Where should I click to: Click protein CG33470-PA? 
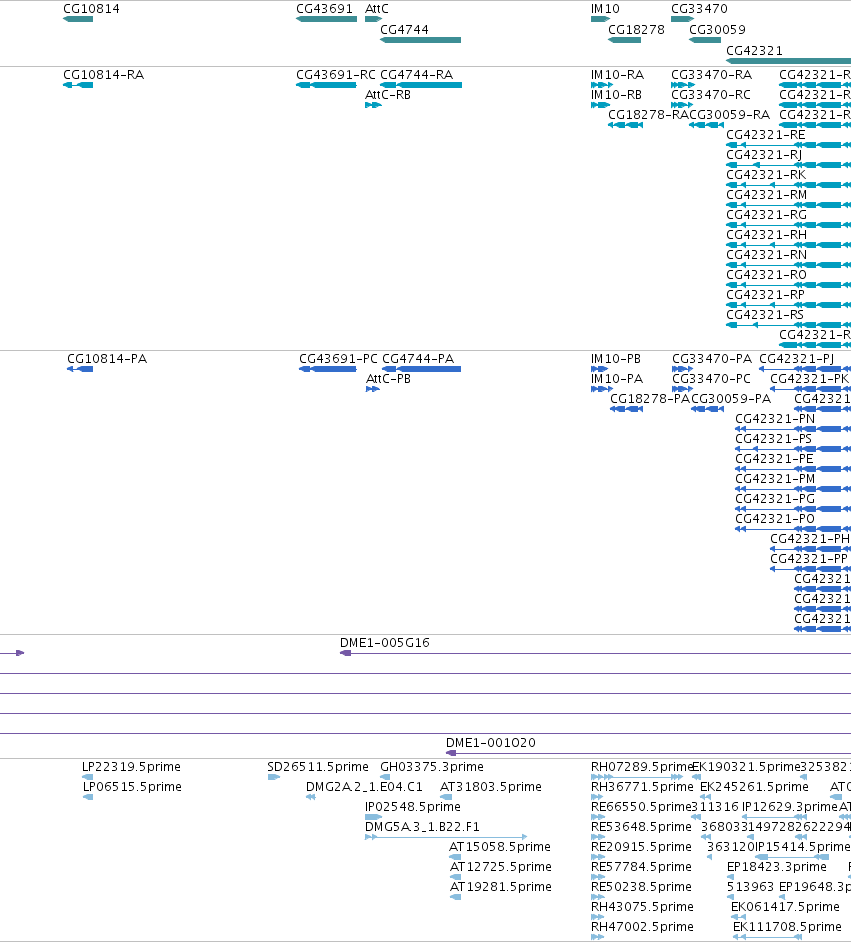[x=682, y=369]
